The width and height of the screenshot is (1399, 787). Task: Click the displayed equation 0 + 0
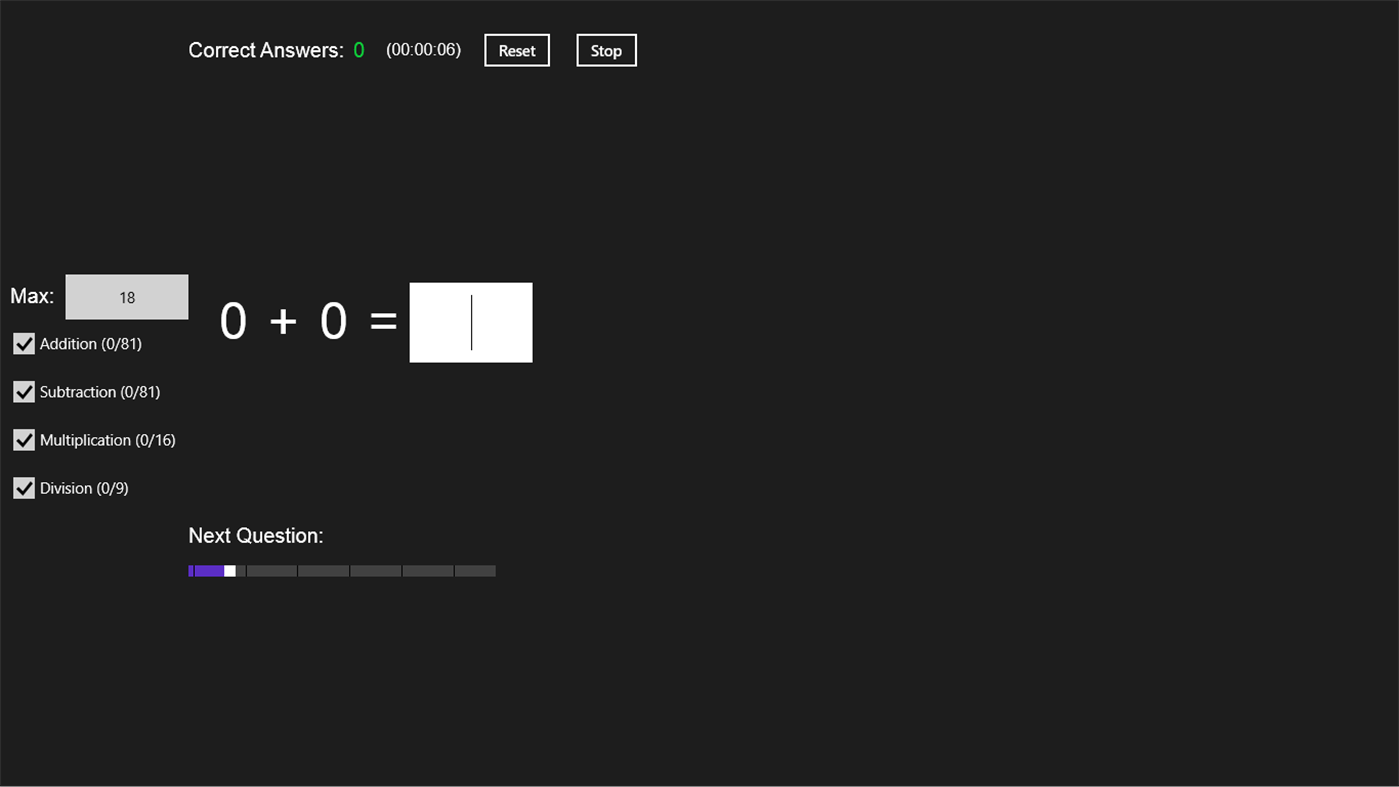pyautogui.click(x=283, y=321)
